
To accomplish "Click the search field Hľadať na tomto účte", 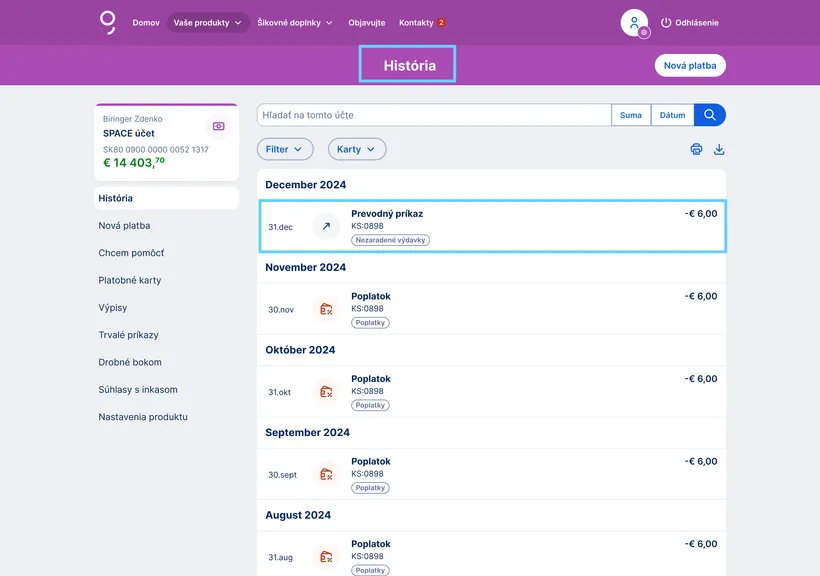I will click(x=434, y=115).
